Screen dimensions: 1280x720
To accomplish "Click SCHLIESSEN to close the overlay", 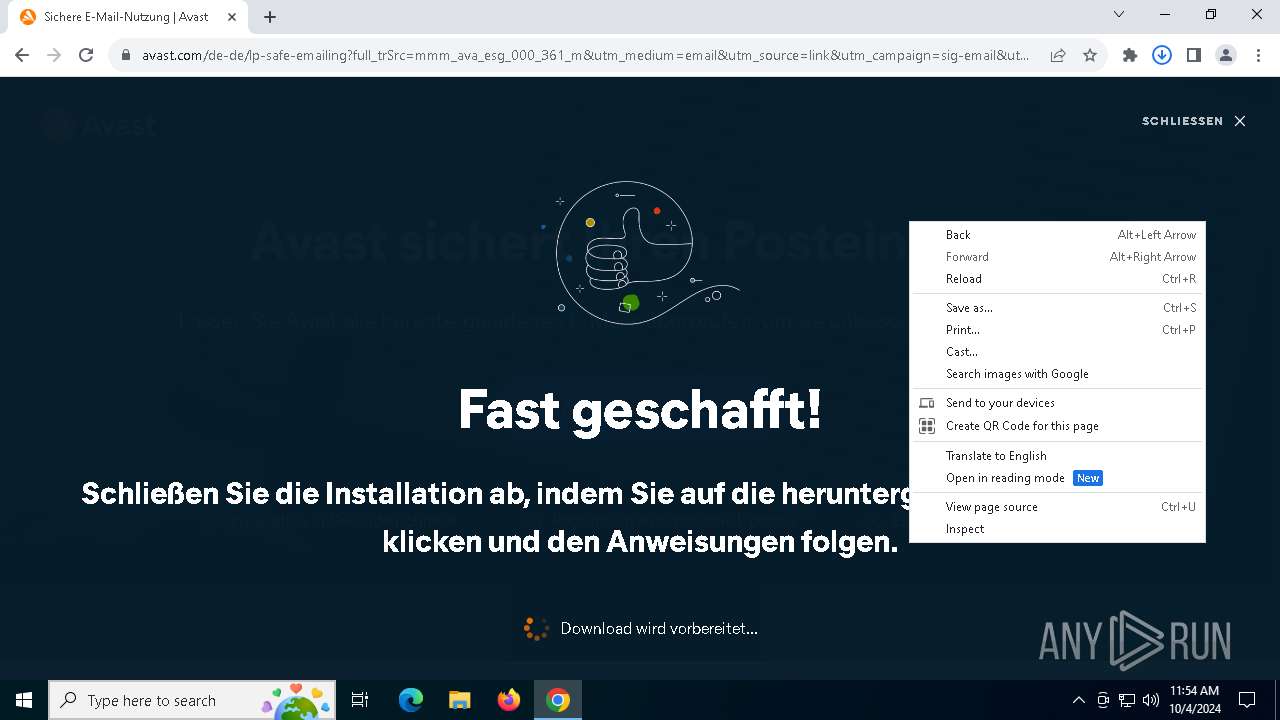I will pos(1194,121).
